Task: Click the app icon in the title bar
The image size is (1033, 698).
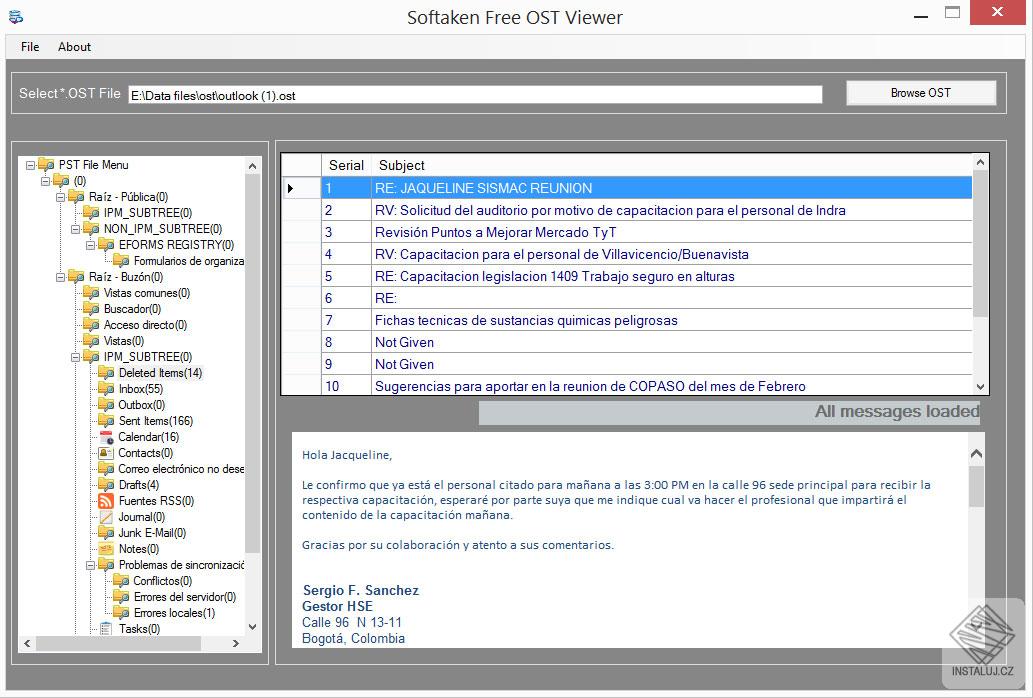Action: (x=16, y=16)
